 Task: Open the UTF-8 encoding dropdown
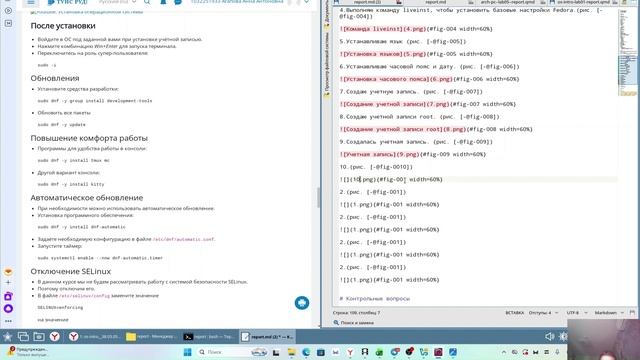click(x=577, y=313)
